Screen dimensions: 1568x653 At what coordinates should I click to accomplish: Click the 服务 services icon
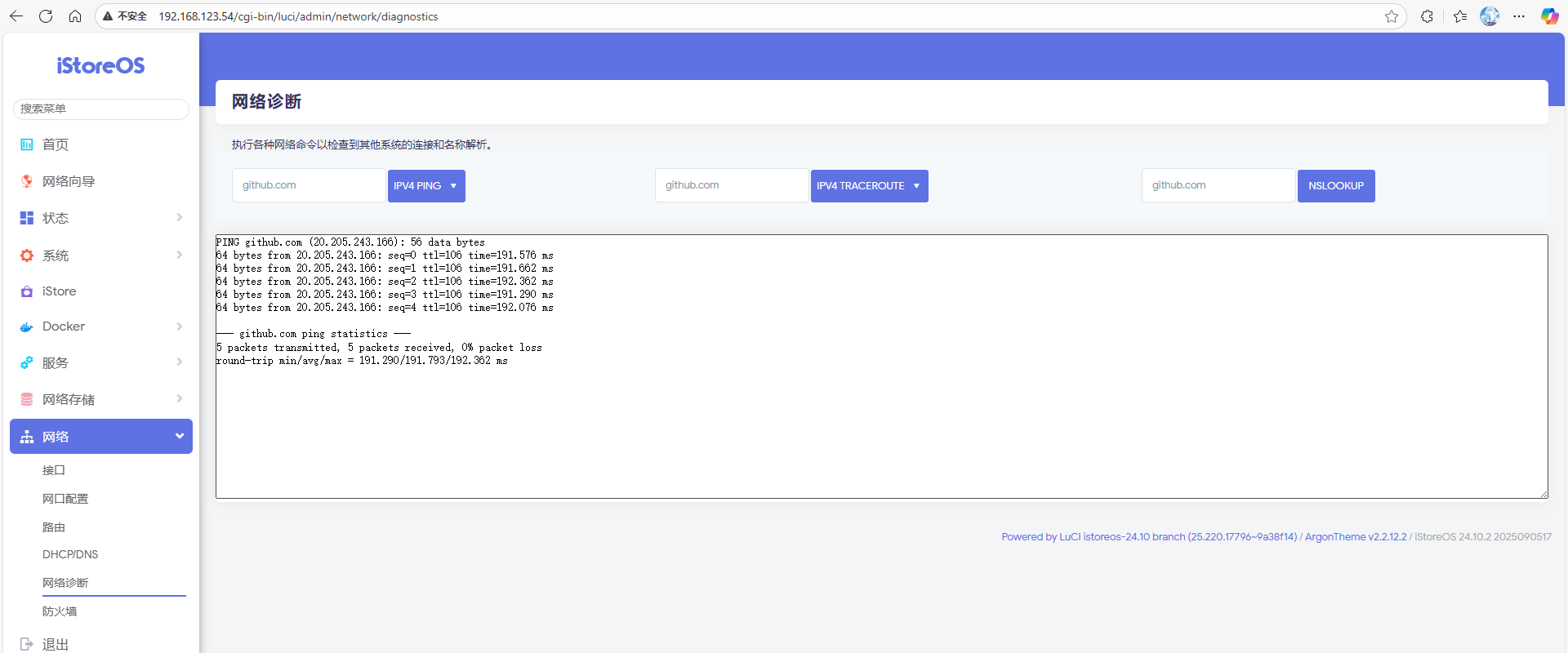pyautogui.click(x=27, y=362)
